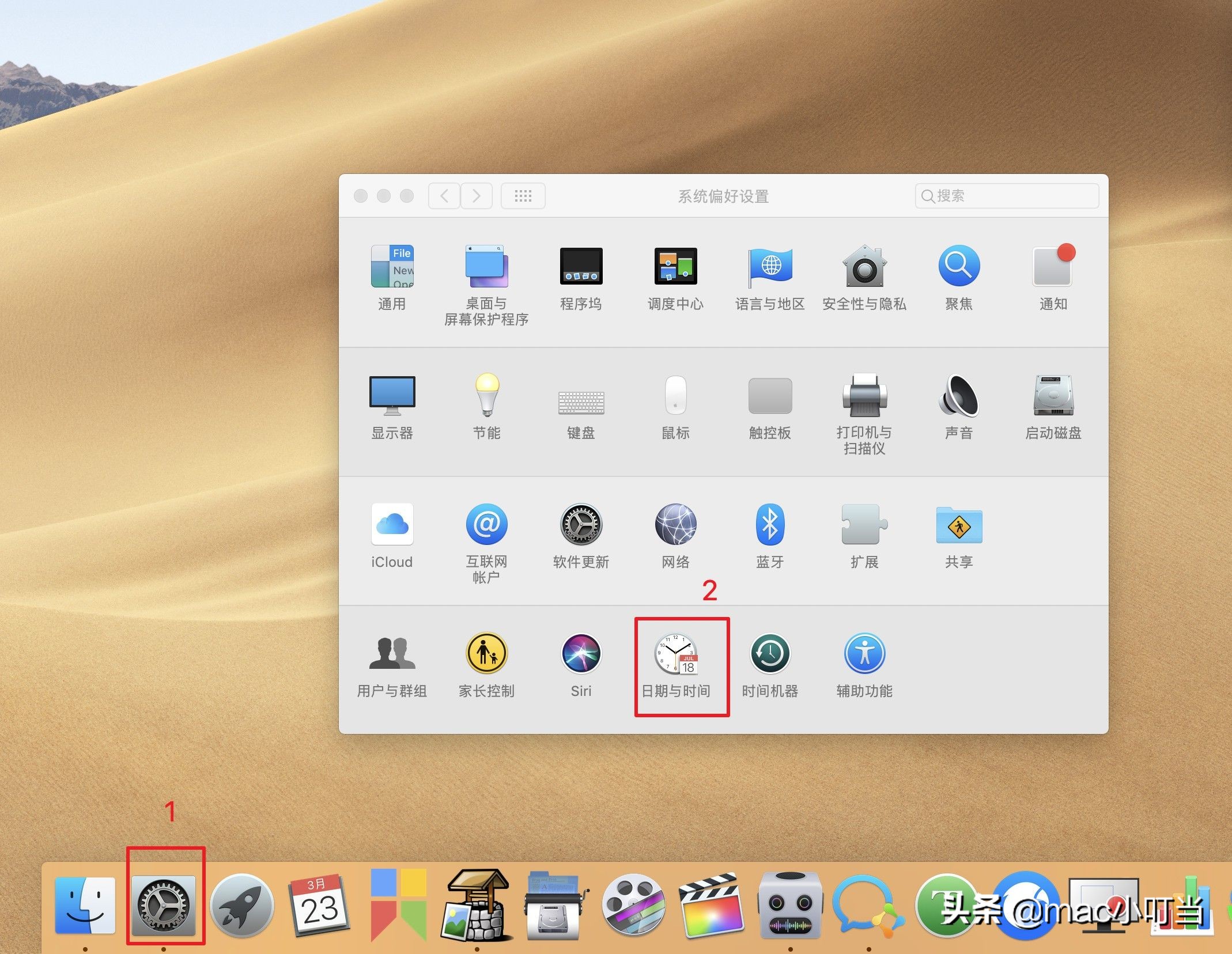The image size is (1232, 954).
Task: Open the 调度中心 (Mission Control) pane
Action: click(675, 267)
